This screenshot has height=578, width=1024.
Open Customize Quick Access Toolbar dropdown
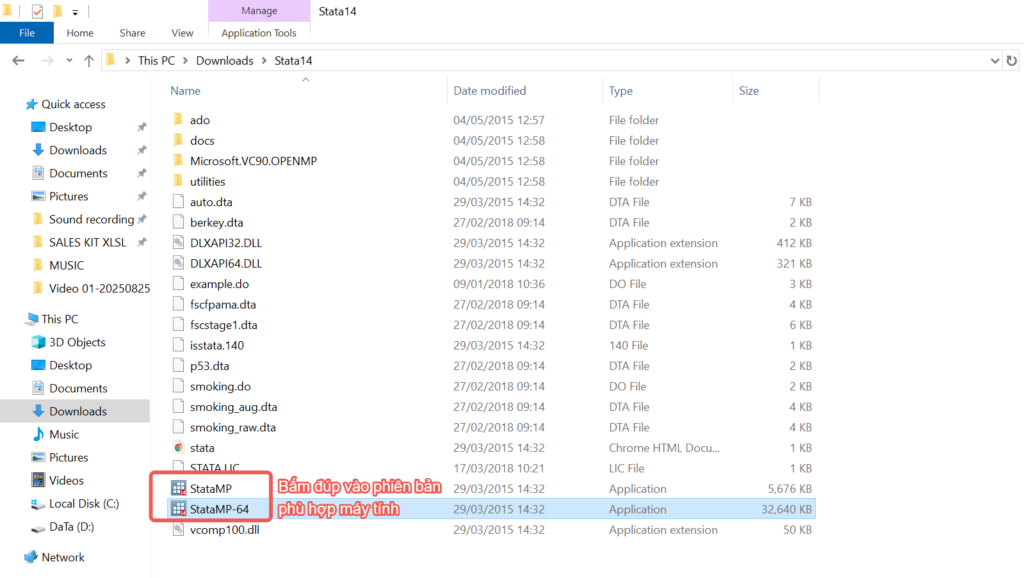[75, 12]
